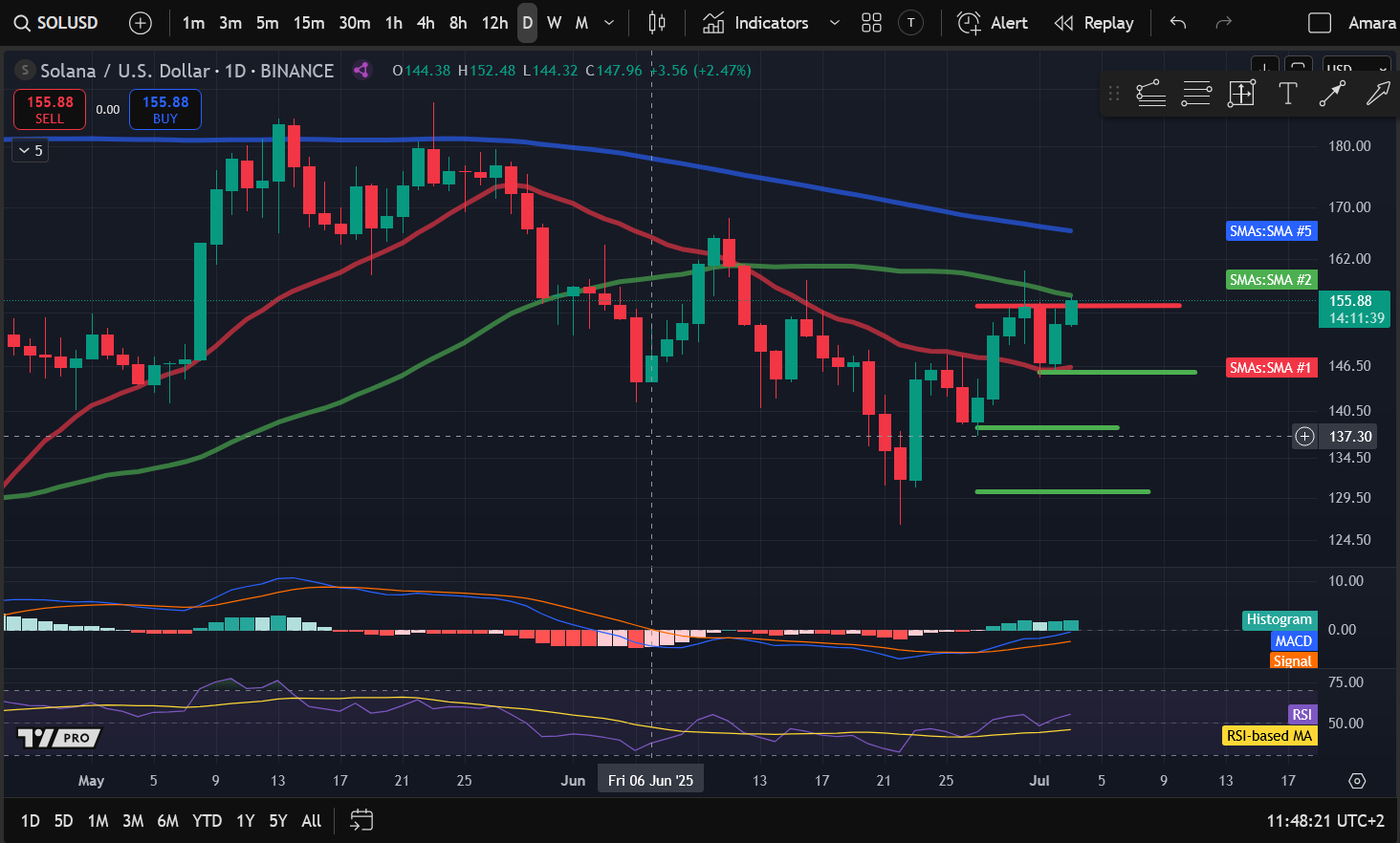
Task: Click the purple indicator icon beside BINANCE
Action: point(361,70)
